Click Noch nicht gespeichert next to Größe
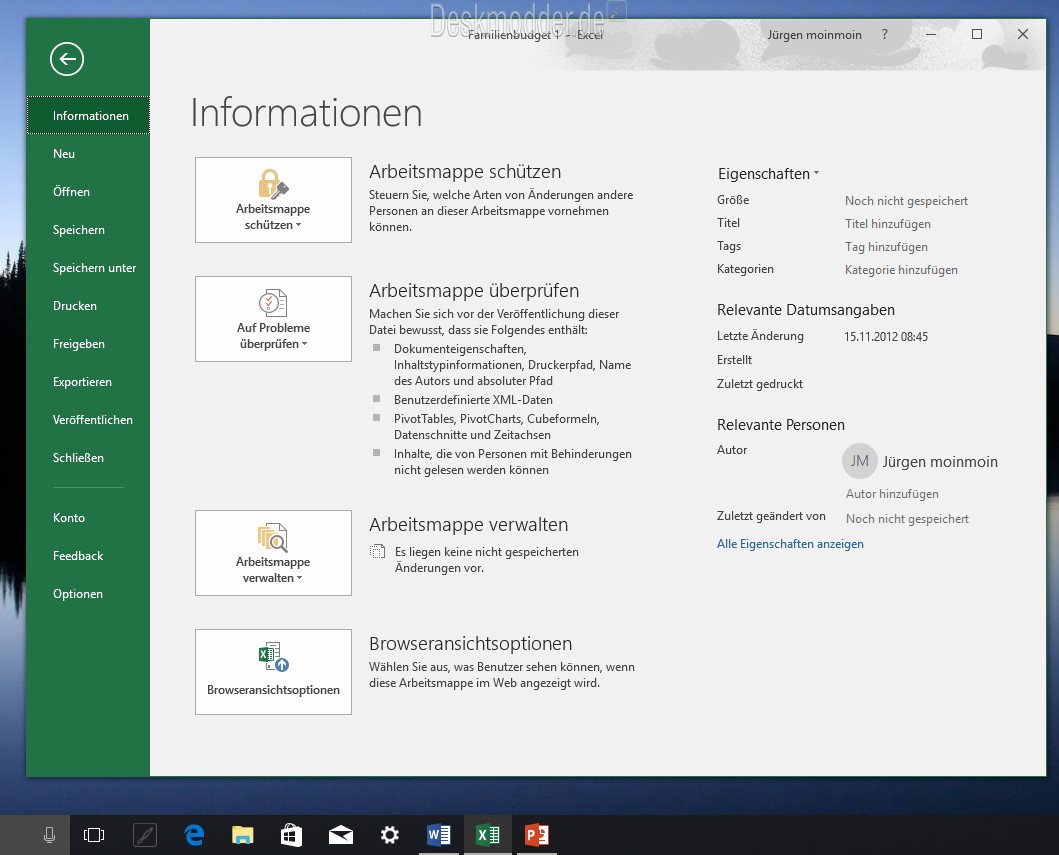The width and height of the screenshot is (1059, 855). coord(906,201)
